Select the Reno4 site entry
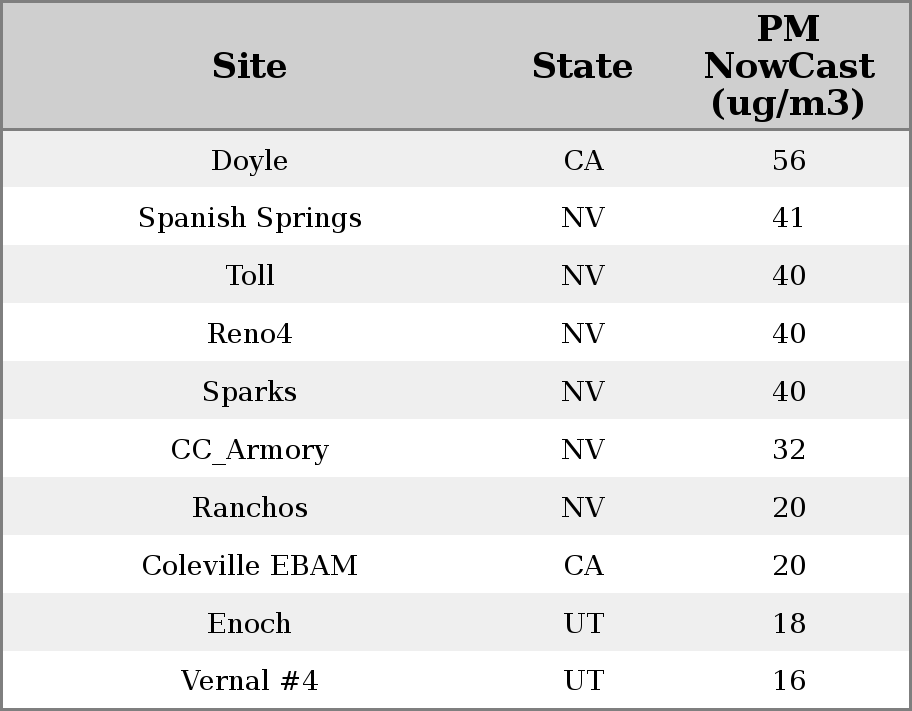The height and width of the screenshot is (711, 912). 249,334
